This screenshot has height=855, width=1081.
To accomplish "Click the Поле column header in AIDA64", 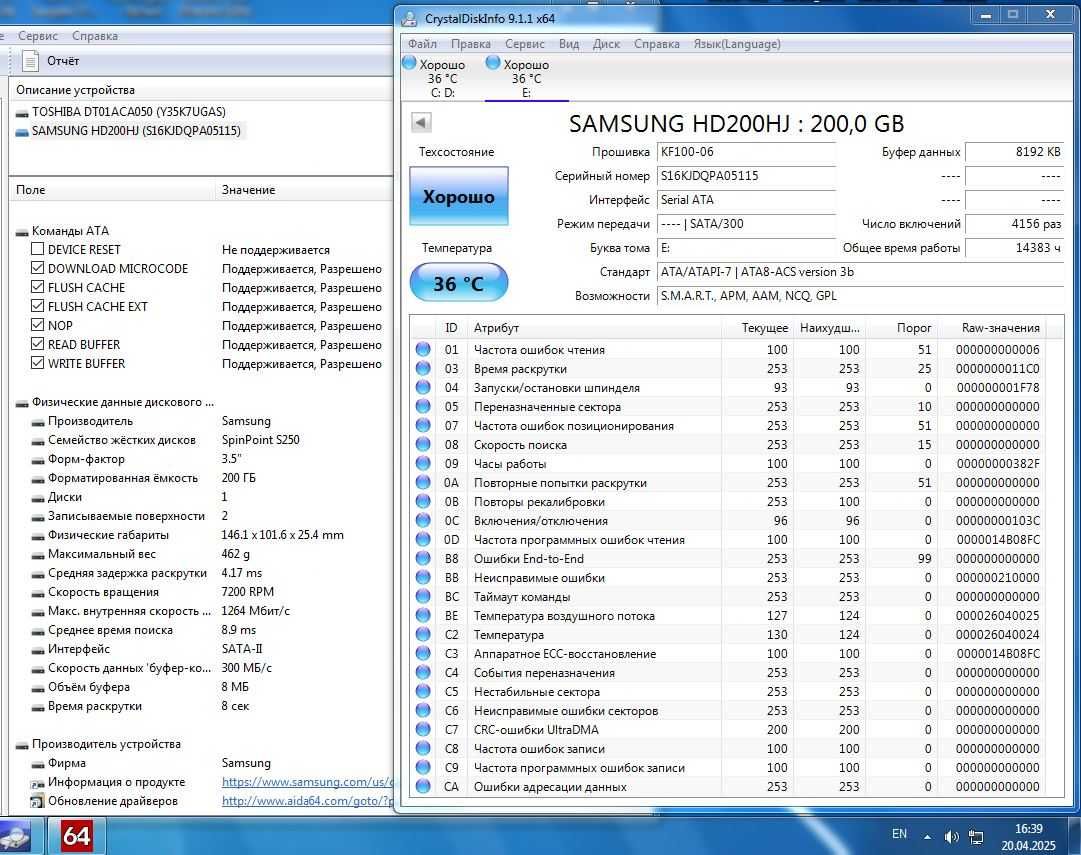I will pyautogui.click(x=110, y=190).
